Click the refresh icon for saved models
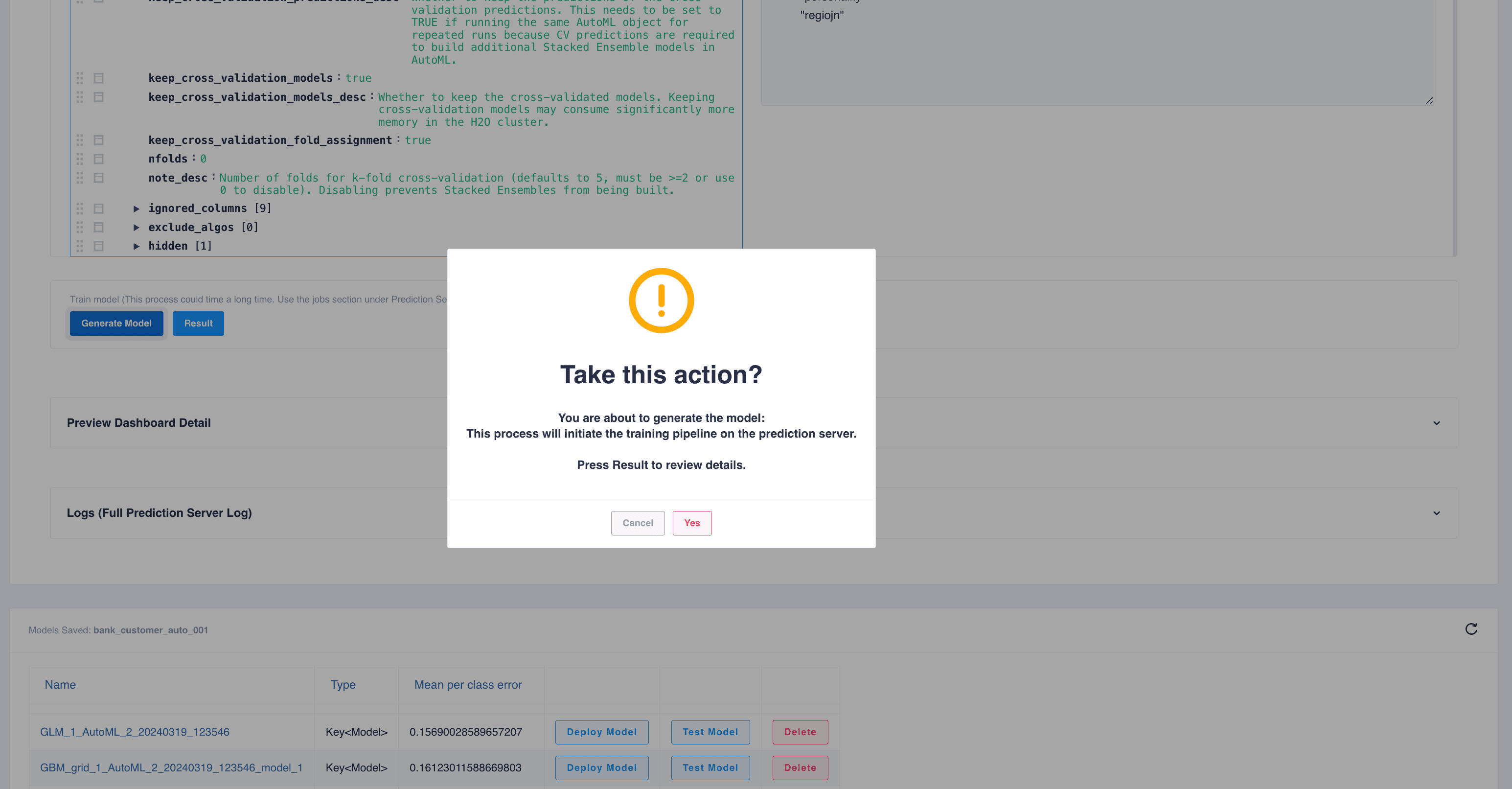Image resolution: width=1512 pixels, height=789 pixels. (1470, 629)
